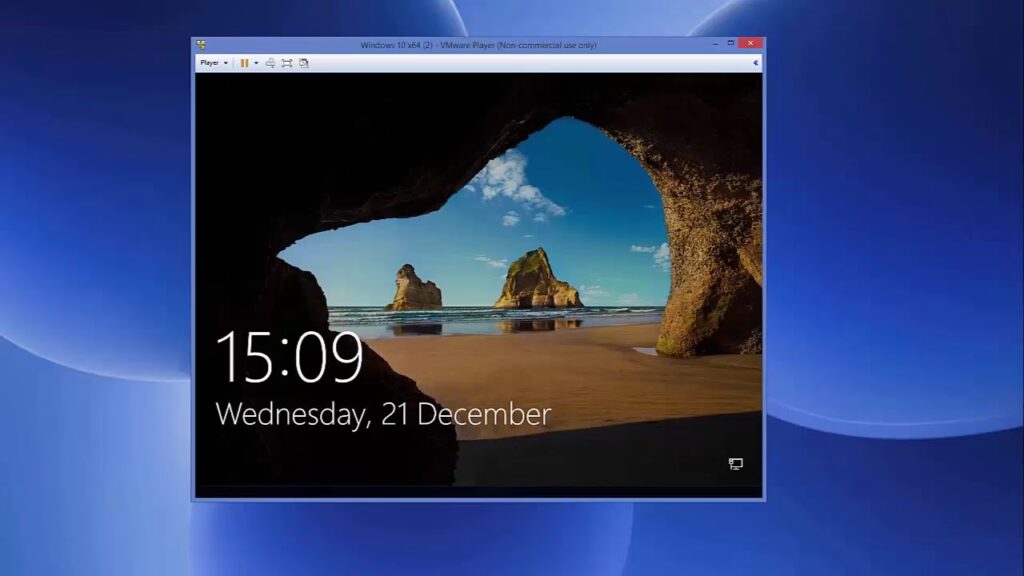Click the left rock island in wallpaper
The height and width of the screenshot is (576, 1024).
[415, 290]
